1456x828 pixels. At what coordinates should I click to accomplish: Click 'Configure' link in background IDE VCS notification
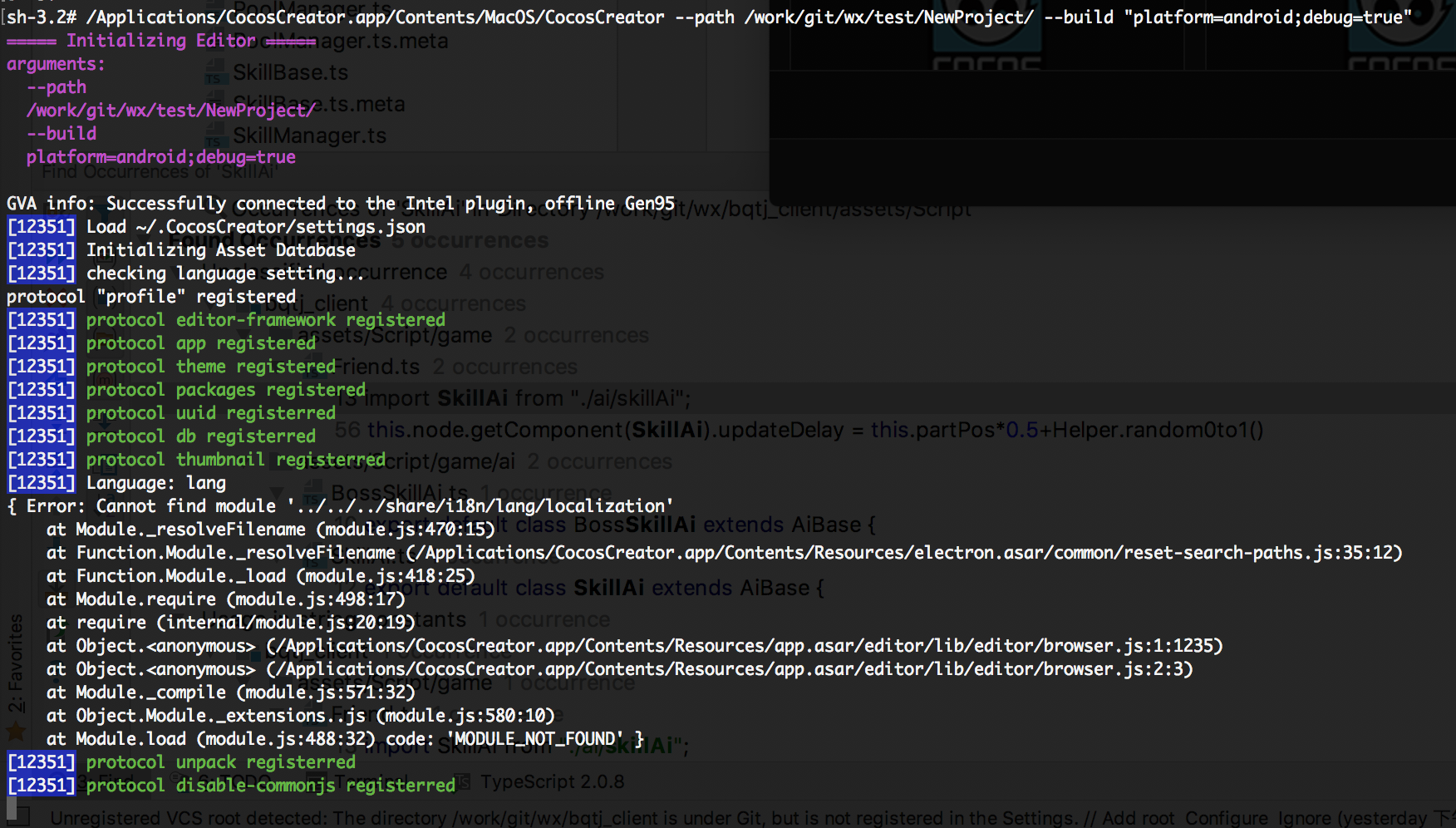click(x=1227, y=818)
